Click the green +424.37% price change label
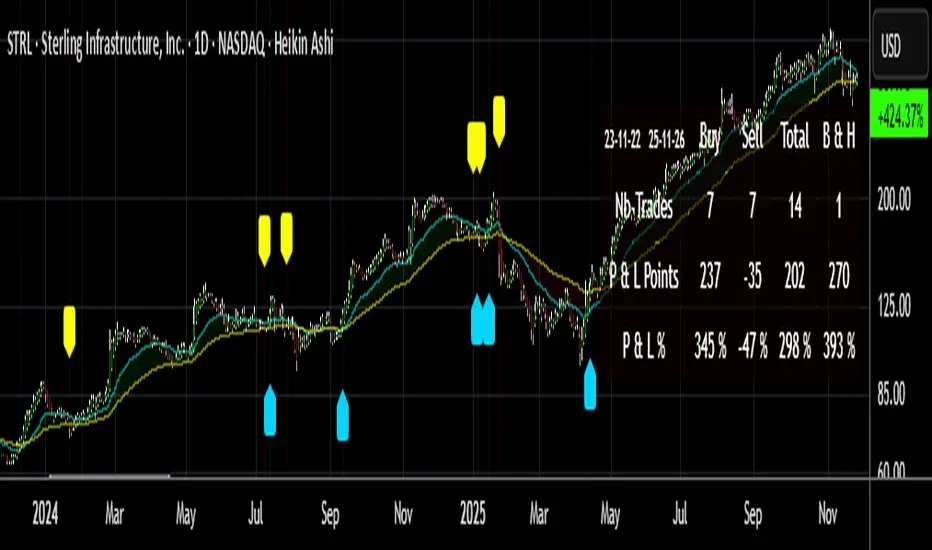This screenshot has height=550, width=932. pyautogui.click(x=899, y=115)
